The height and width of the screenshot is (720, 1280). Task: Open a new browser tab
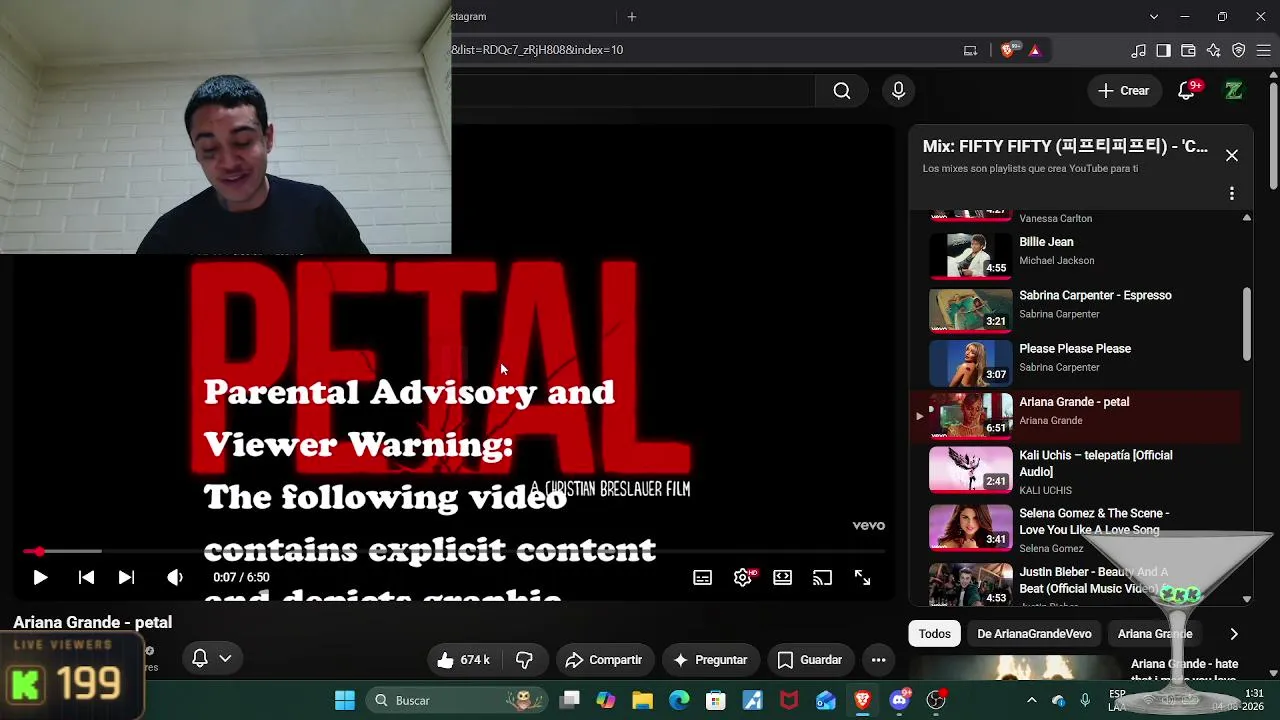632,17
